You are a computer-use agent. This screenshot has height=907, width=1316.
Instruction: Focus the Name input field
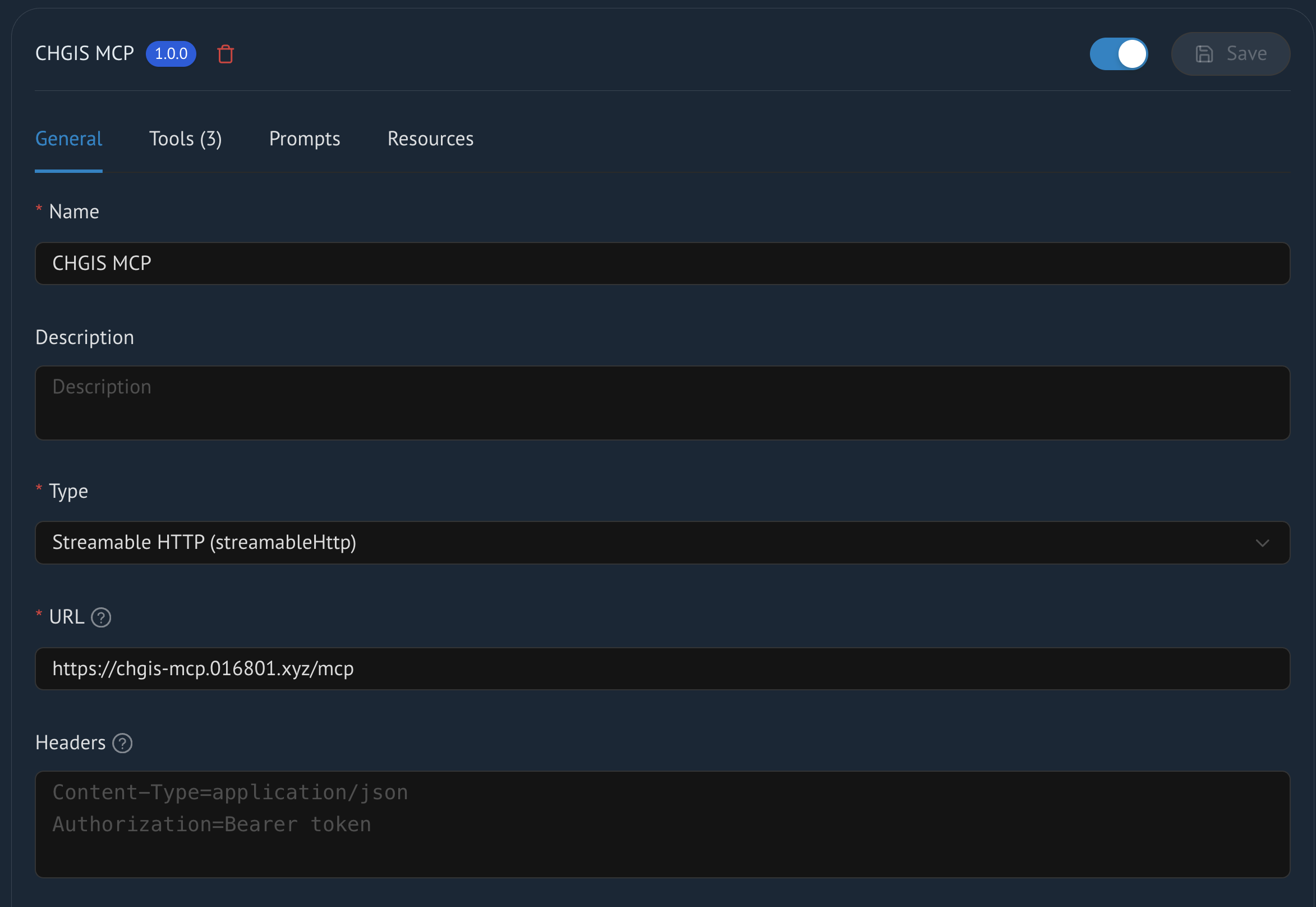[x=662, y=264]
